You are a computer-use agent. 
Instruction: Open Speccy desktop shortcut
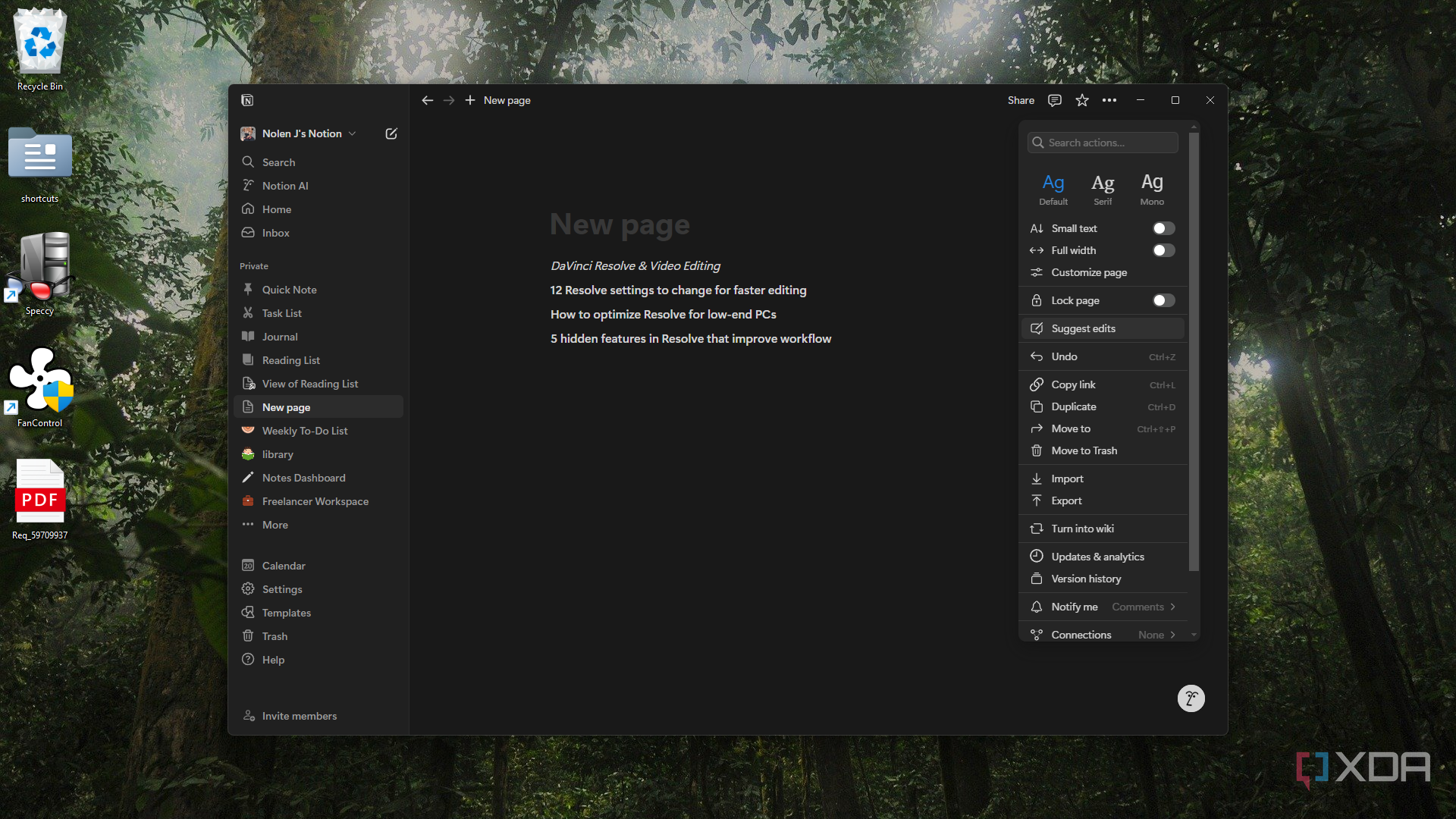[40, 274]
